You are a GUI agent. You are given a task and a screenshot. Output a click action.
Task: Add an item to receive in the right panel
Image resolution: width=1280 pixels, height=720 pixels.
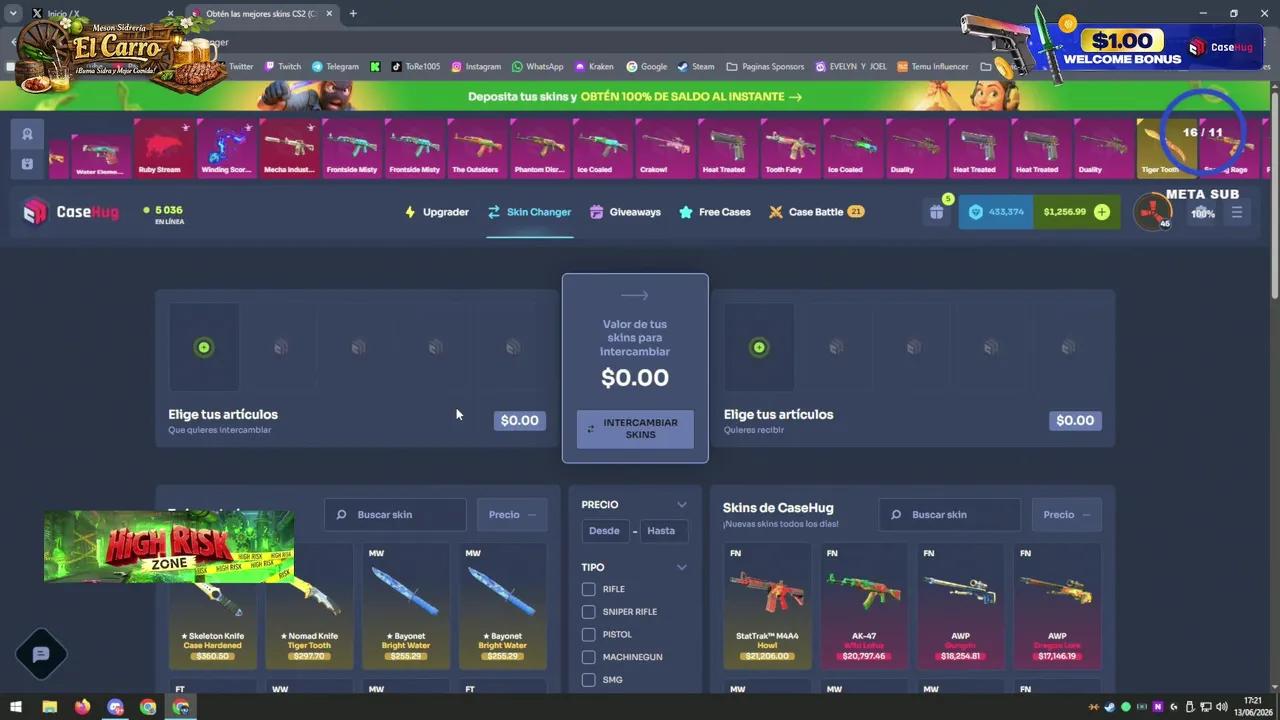pyautogui.click(x=759, y=347)
